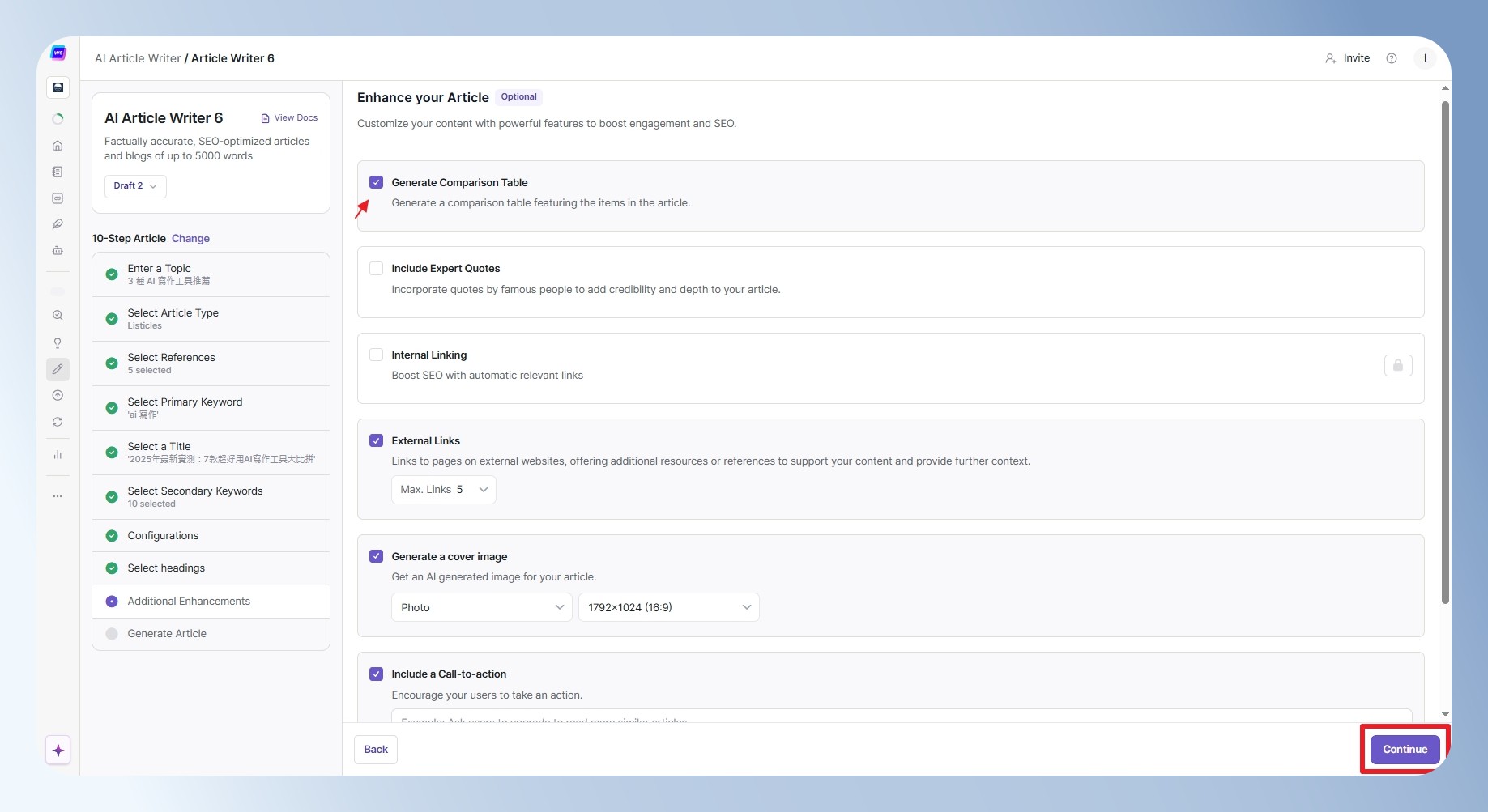The image size is (1488, 812).
Task: Go to Home via house icon
Action: (58, 146)
